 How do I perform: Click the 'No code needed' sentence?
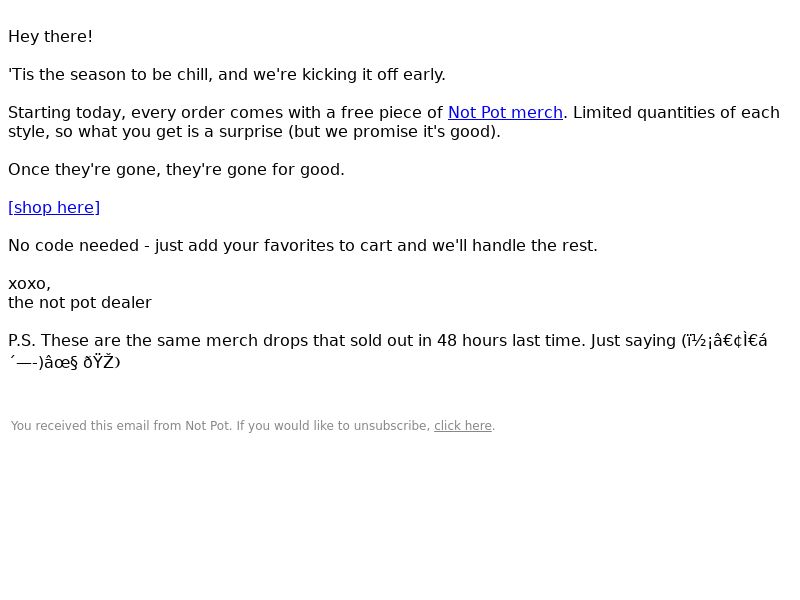[x=303, y=245]
